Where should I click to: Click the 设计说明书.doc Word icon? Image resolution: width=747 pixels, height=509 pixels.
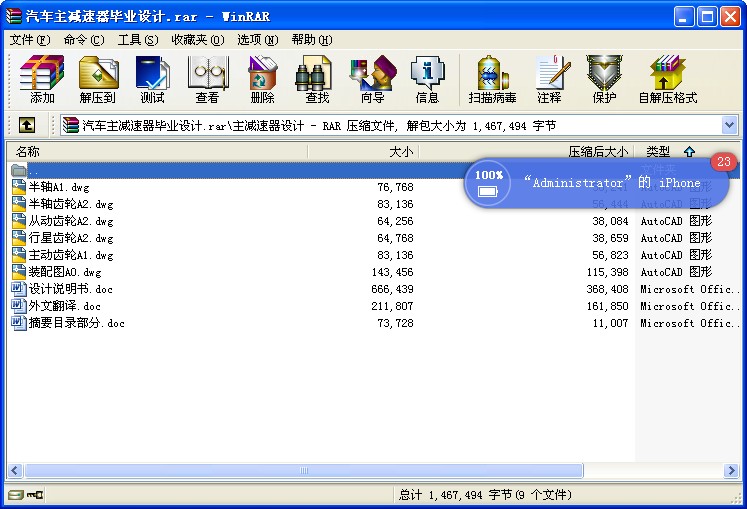(x=19, y=289)
